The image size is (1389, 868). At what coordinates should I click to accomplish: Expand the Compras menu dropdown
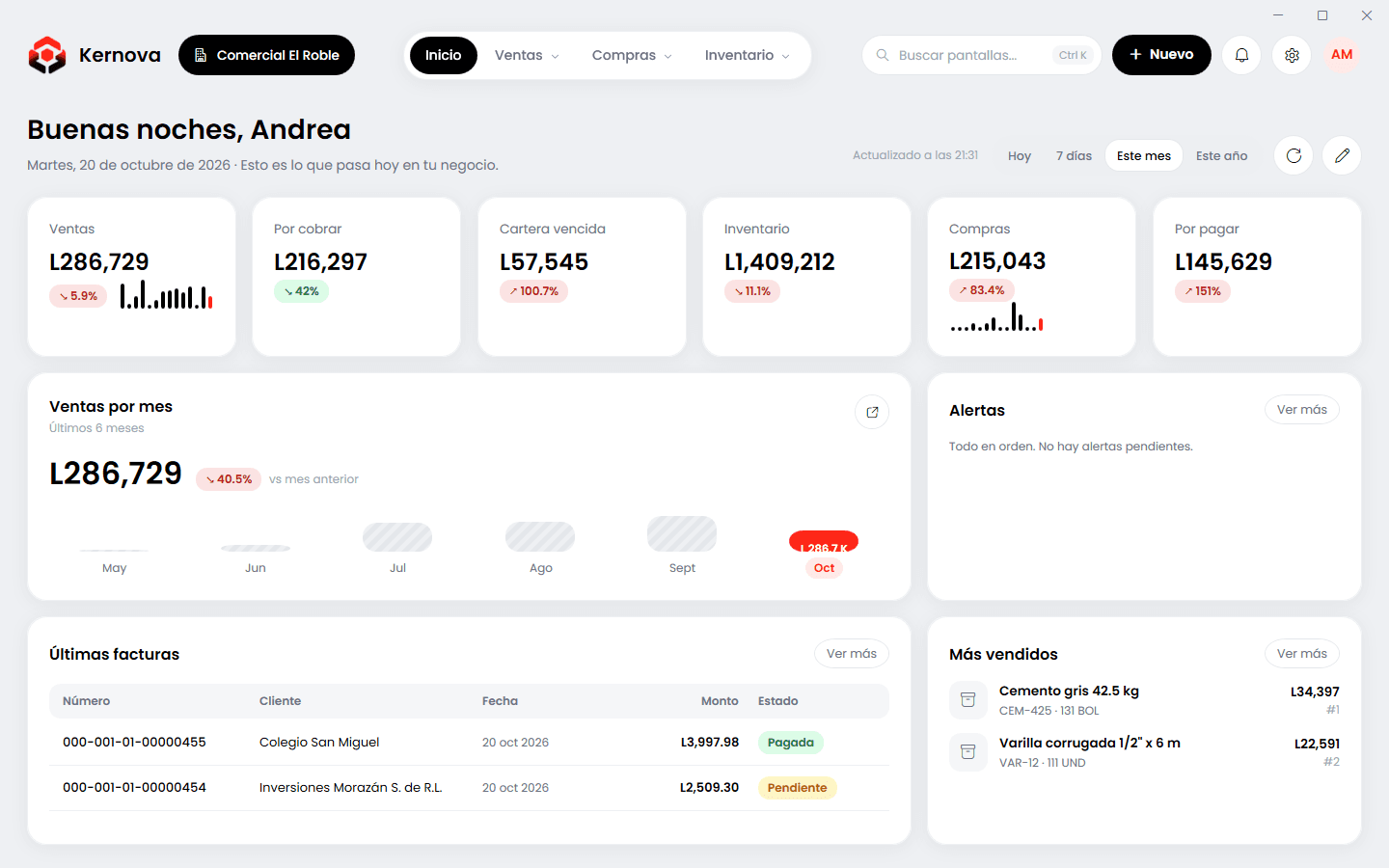pyautogui.click(x=632, y=55)
